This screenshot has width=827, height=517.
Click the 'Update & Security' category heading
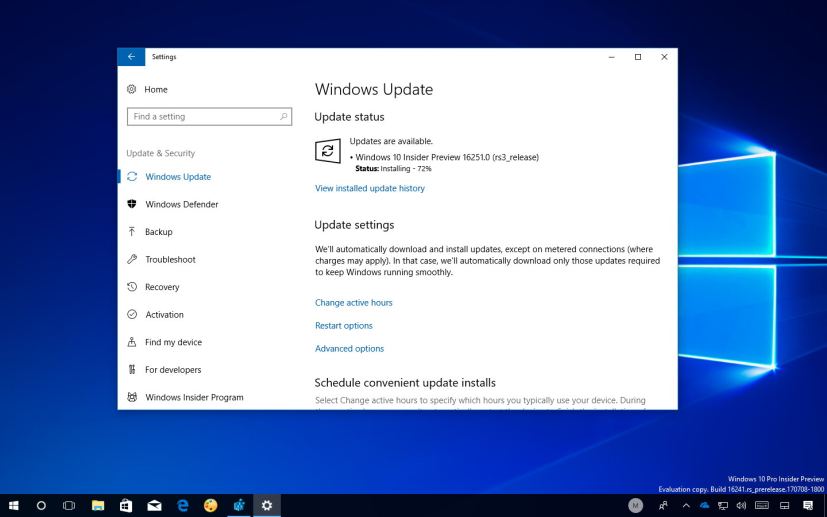(160, 153)
